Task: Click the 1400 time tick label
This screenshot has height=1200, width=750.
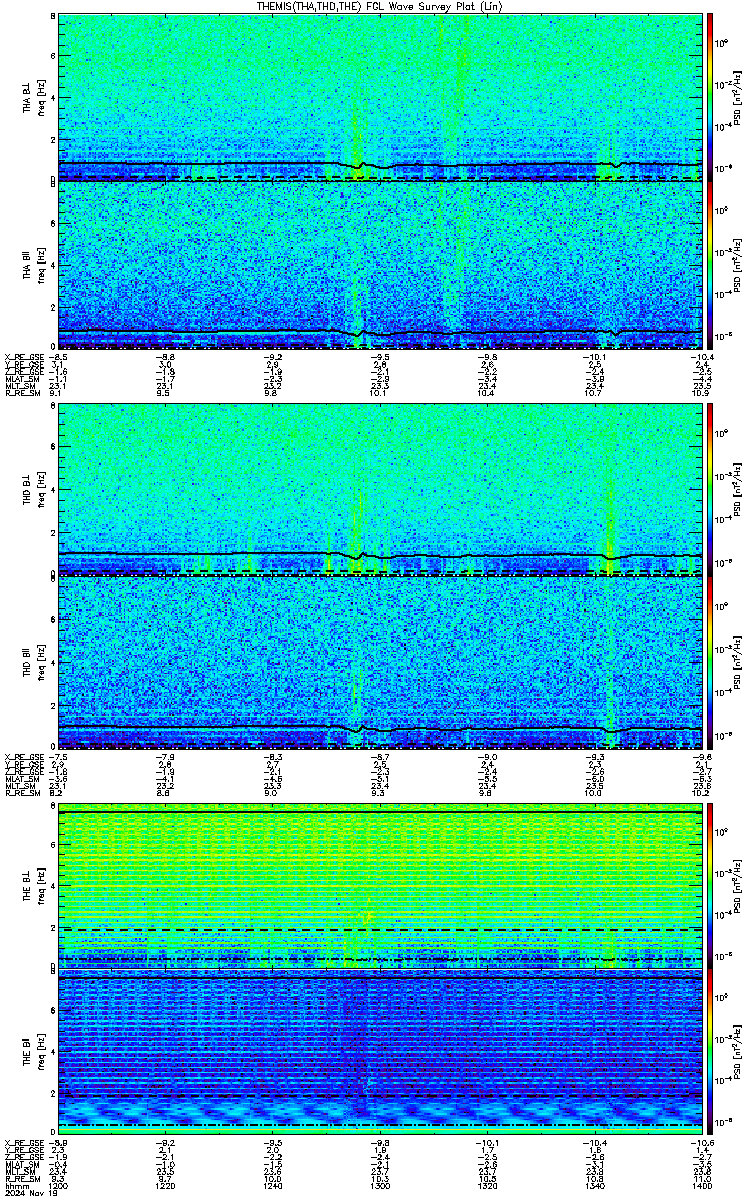Action: 700,1186
